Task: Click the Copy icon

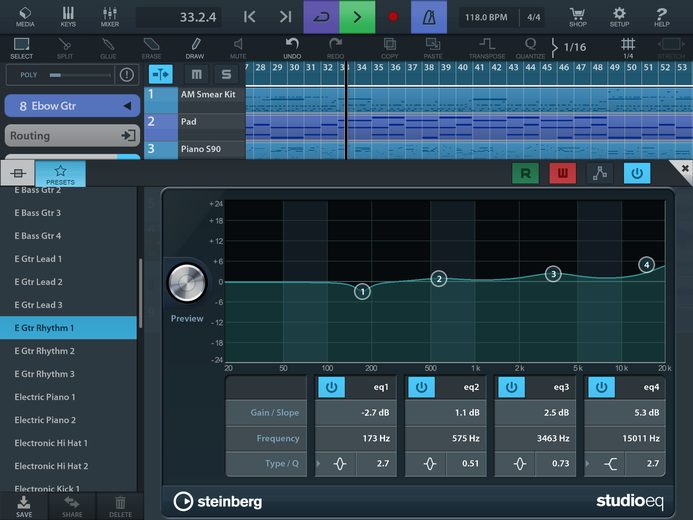Action: pyautogui.click(x=389, y=48)
